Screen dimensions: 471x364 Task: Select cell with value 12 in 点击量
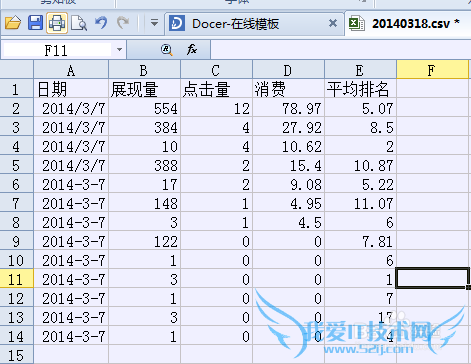click(216, 108)
